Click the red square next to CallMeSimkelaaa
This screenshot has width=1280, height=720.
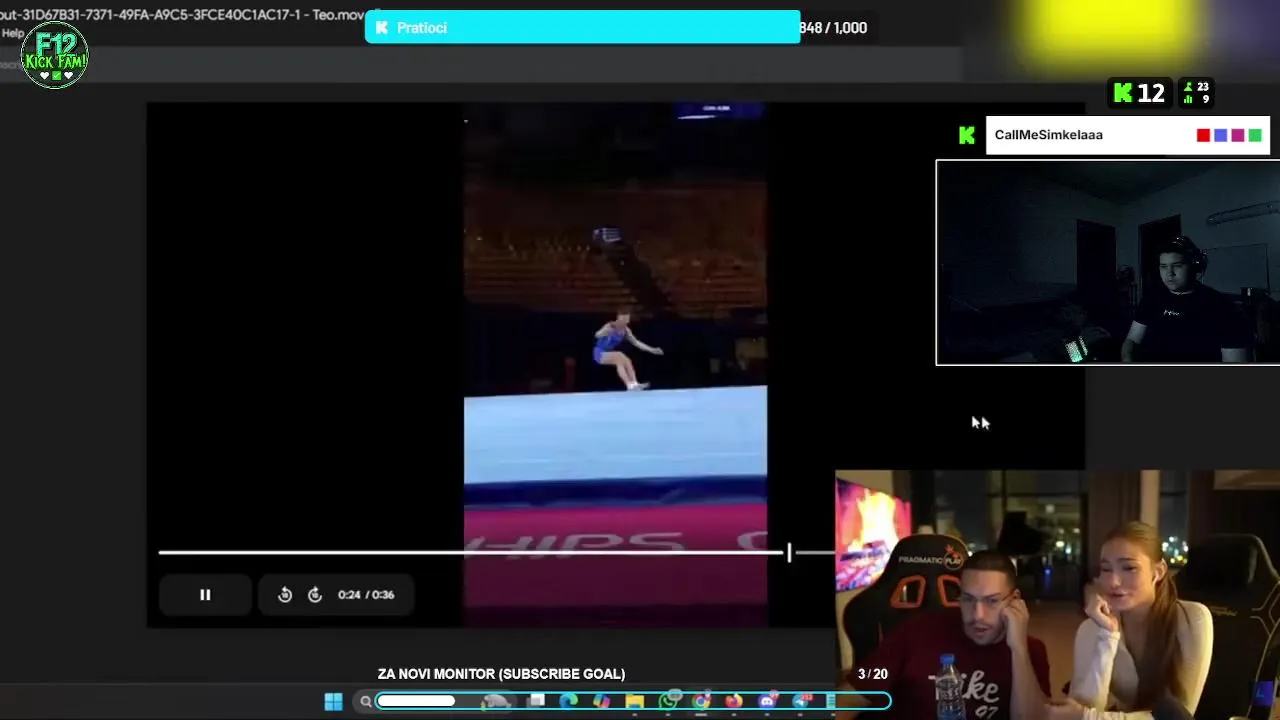(x=1203, y=135)
